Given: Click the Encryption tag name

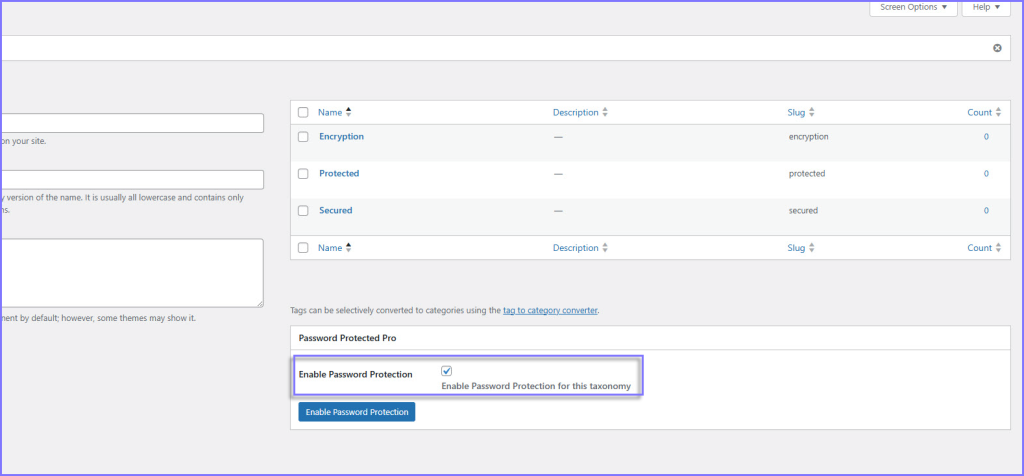Looking at the screenshot, I should [x=341, y=136].
